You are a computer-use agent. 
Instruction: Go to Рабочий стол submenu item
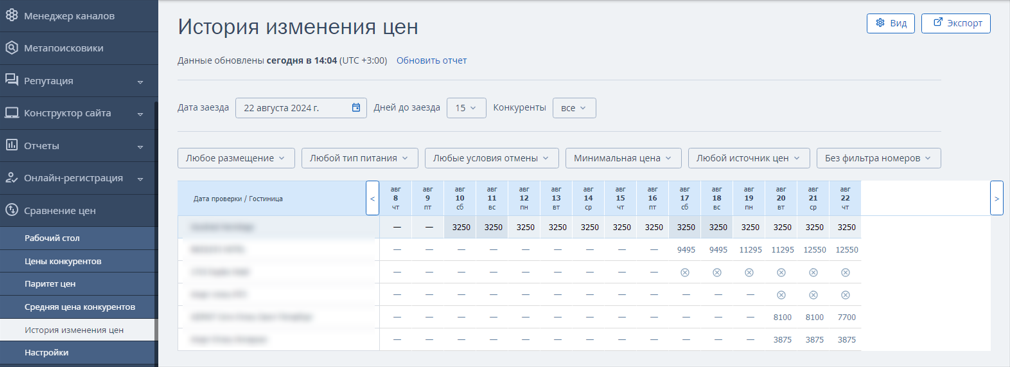pos(78,238)
